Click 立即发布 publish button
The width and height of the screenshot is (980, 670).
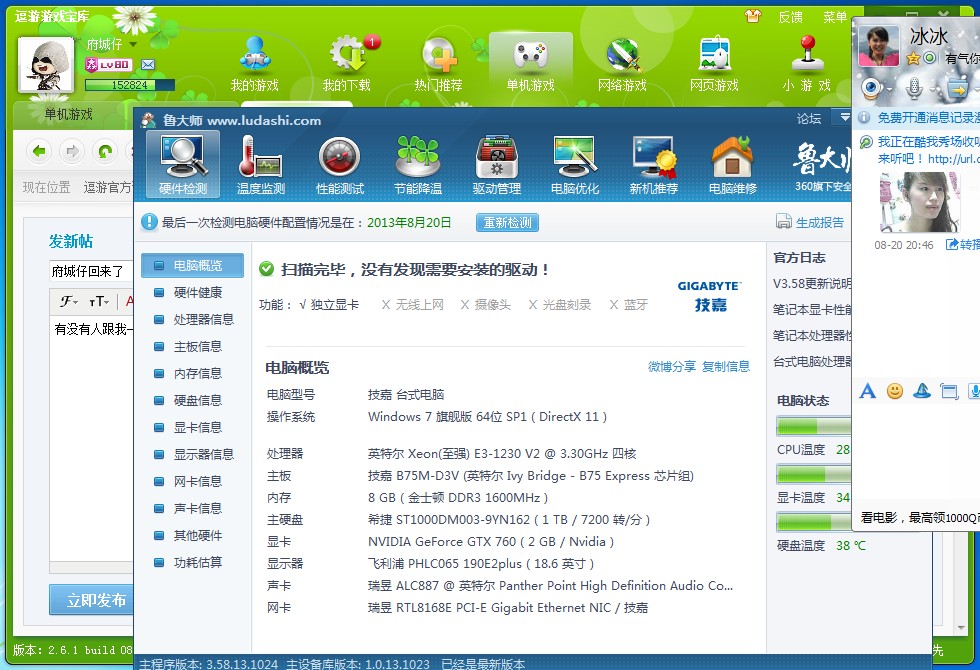(x=91, y=600)
